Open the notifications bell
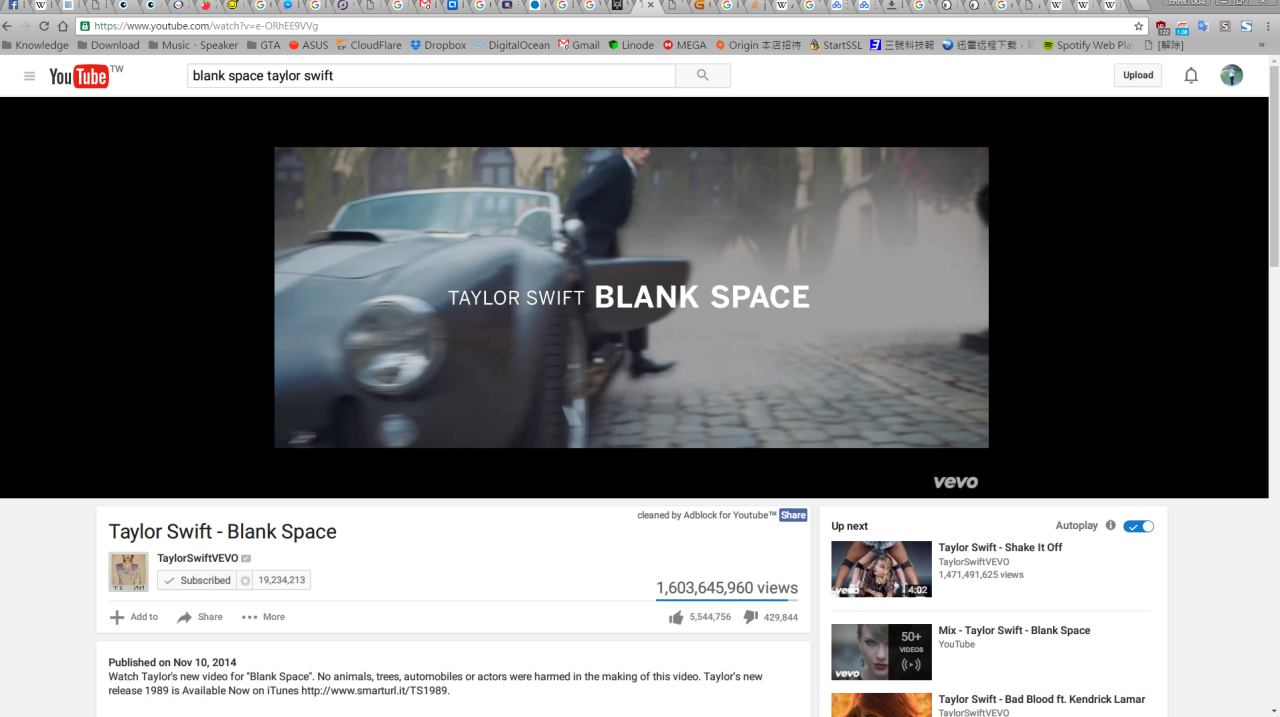The width and height of the screenshot is (1280, 717). (x=1191, y=76)
